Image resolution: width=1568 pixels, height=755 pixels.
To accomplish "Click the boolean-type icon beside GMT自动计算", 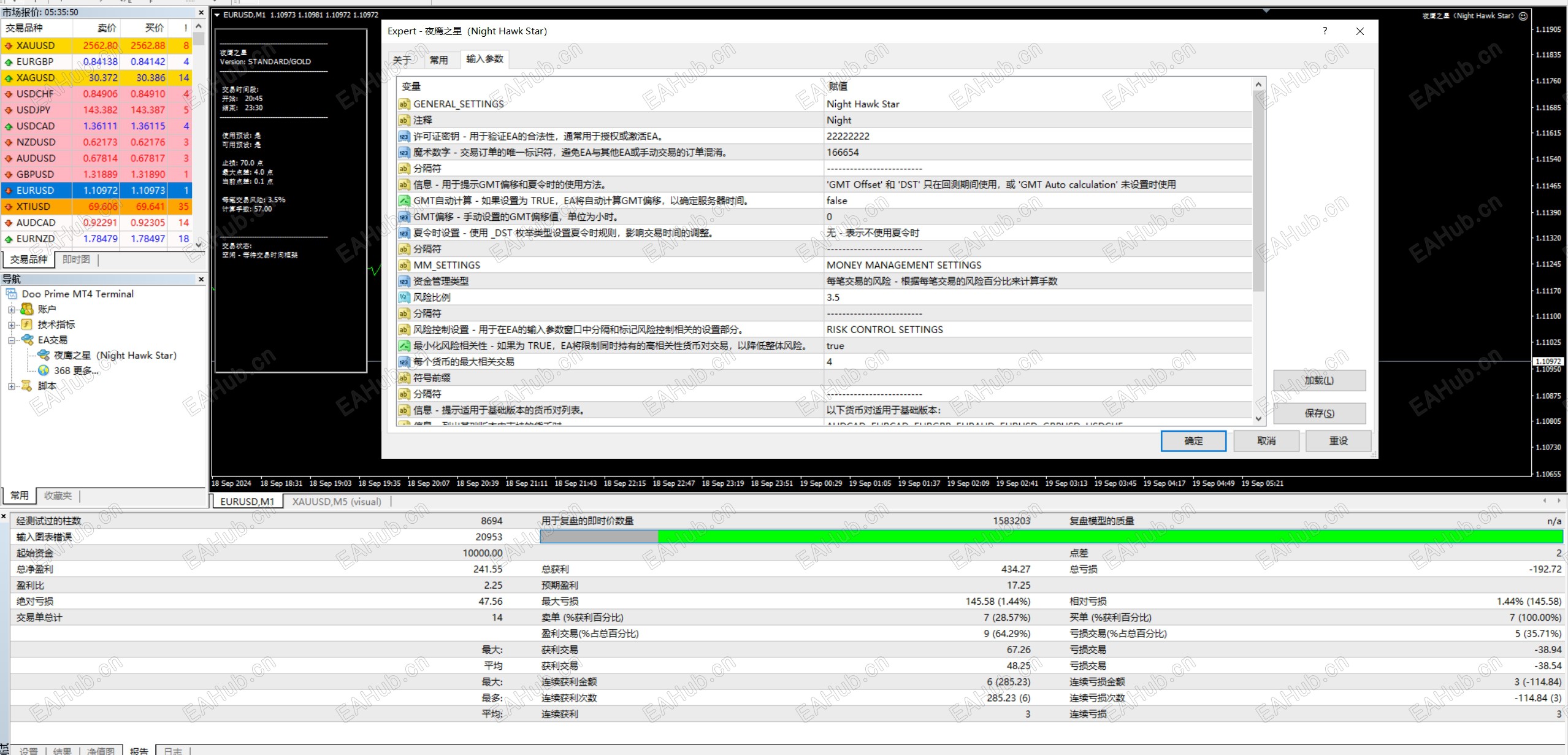I will (404, 201).
